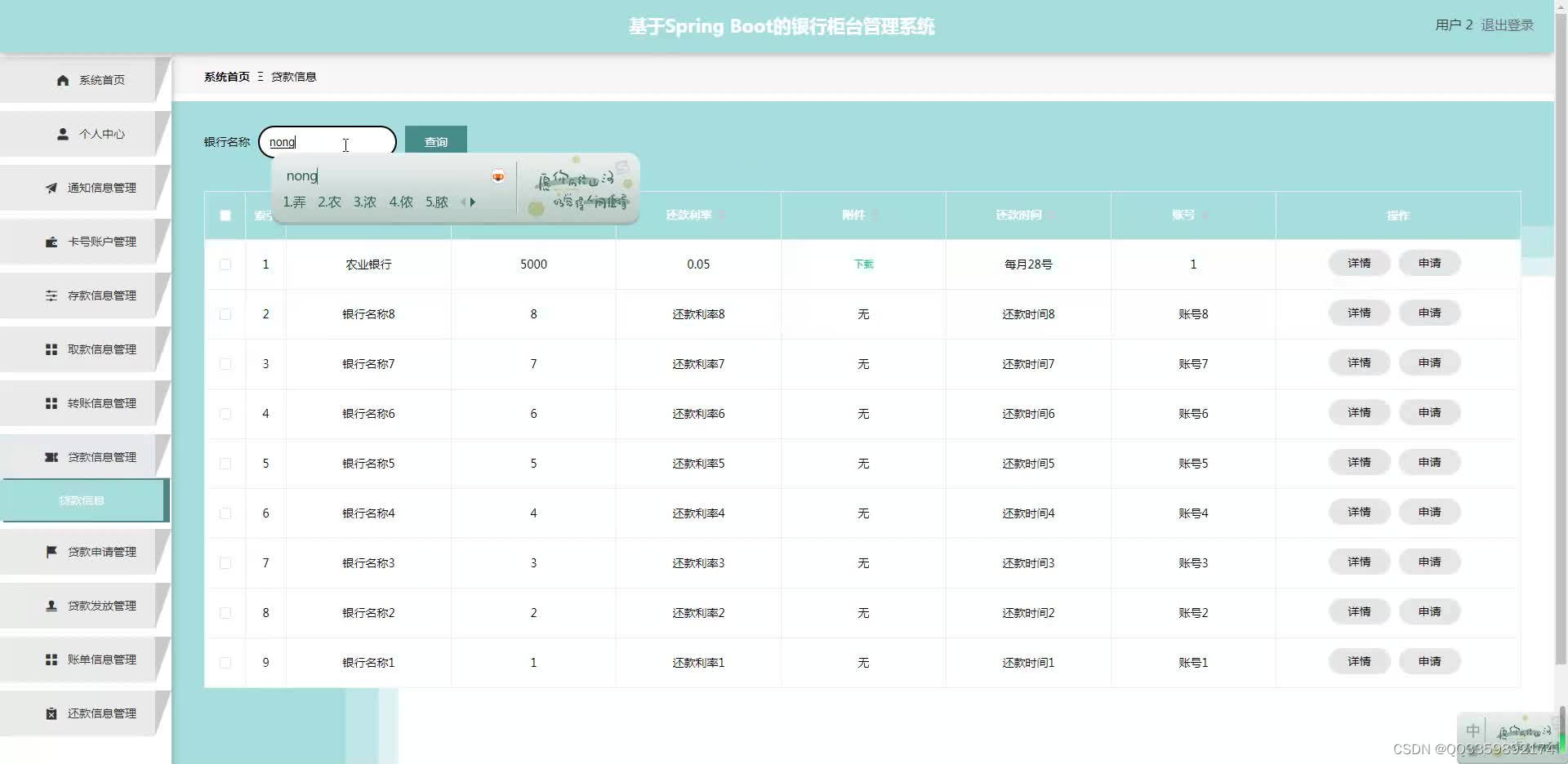The height and width of the screenshot is (764, 1568).
Task: Click 申请 for the 银行名称8 row
Action: point(1429,313)
